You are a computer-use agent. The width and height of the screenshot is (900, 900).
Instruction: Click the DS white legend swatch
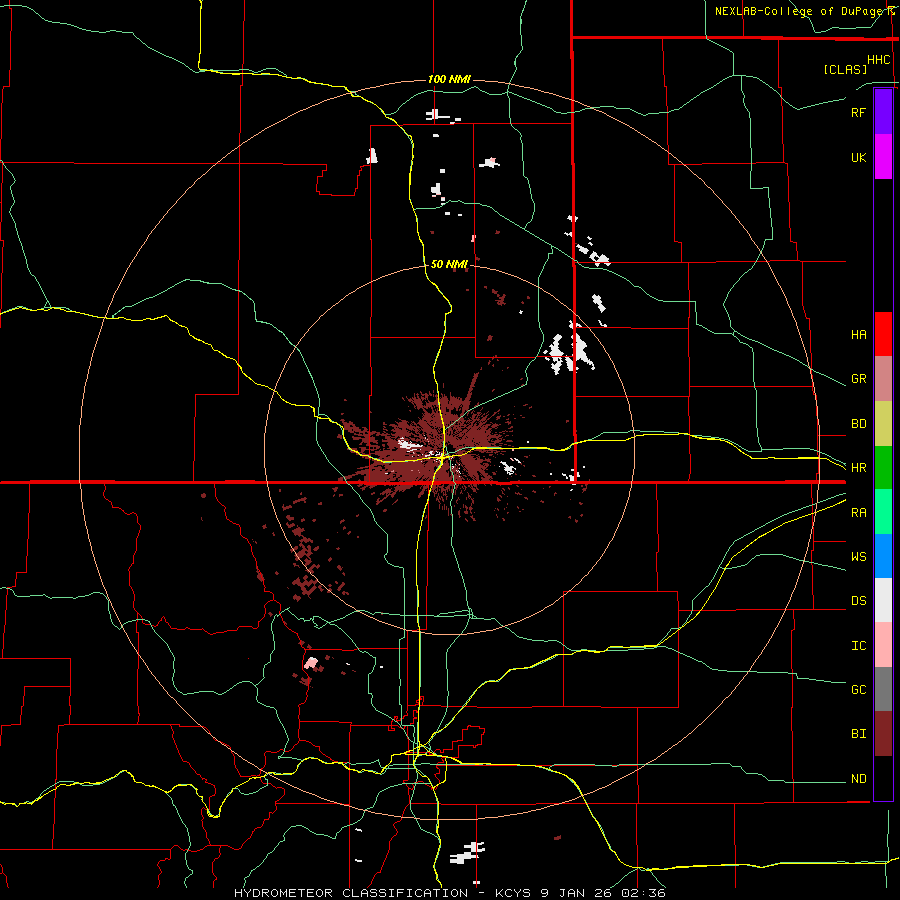(x=883, y=600)
